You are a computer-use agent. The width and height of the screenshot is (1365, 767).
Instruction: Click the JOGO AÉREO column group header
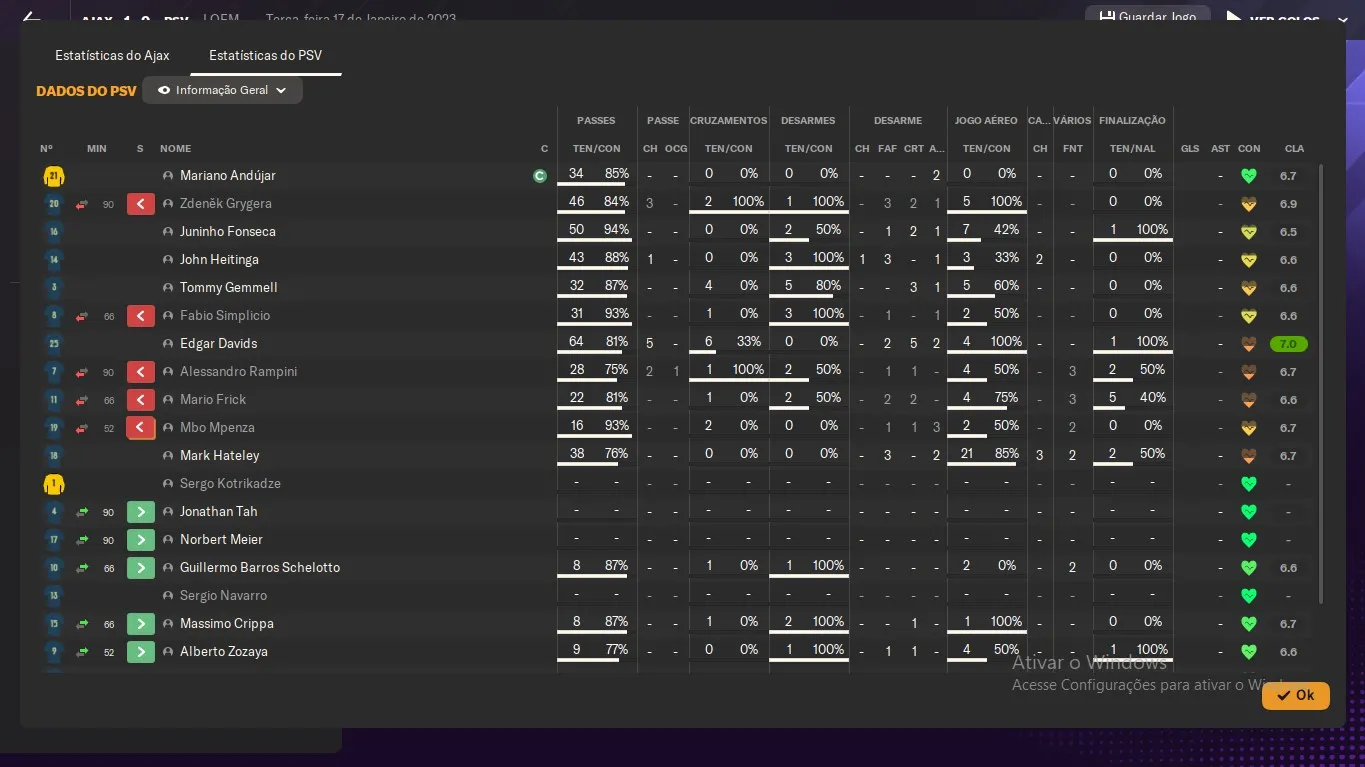[x=986, y=121]
